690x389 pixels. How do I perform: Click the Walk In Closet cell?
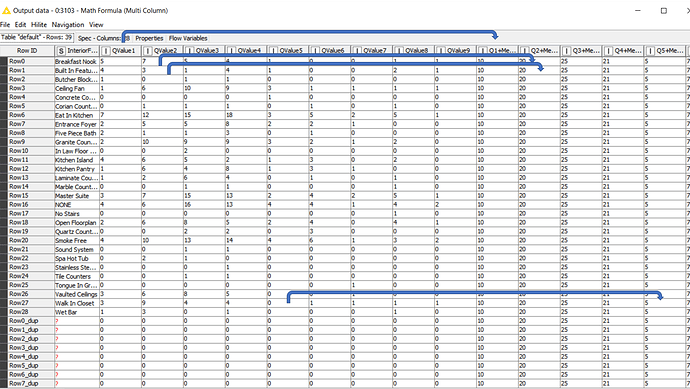77,303
